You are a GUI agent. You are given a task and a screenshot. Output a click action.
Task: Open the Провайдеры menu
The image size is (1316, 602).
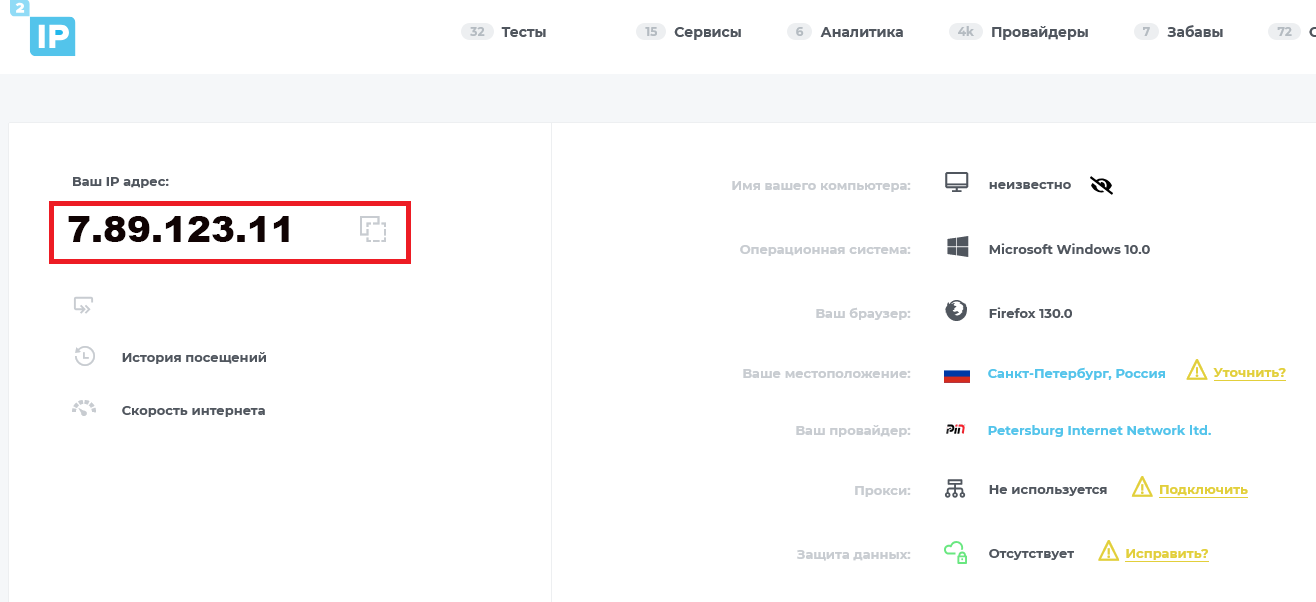pyautogui.click(x=1040, y=31)
